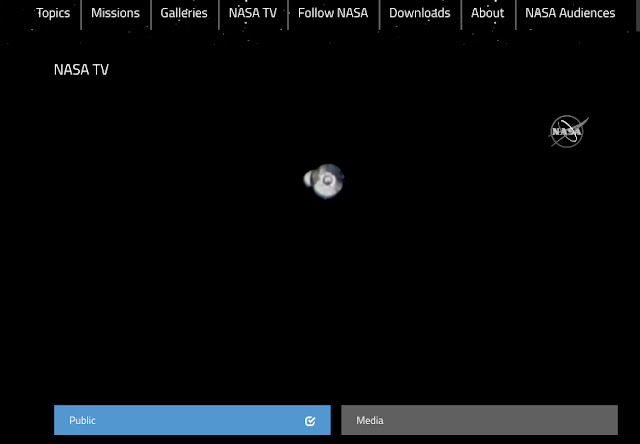Open the About menu
Screen dimensions: 640x444
pyautogui.click(x=488, y=13)
